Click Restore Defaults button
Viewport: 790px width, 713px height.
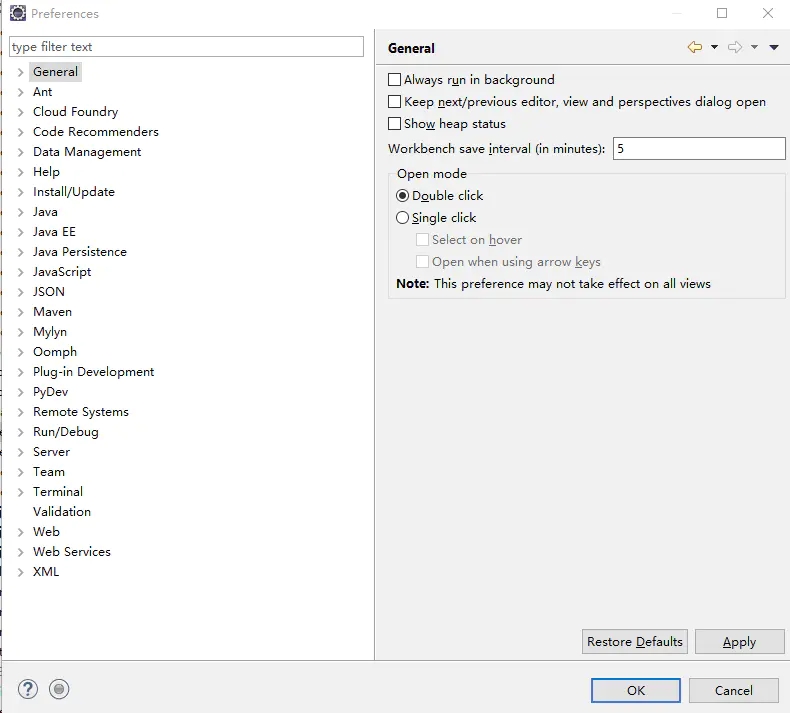[x=635, y=641]
